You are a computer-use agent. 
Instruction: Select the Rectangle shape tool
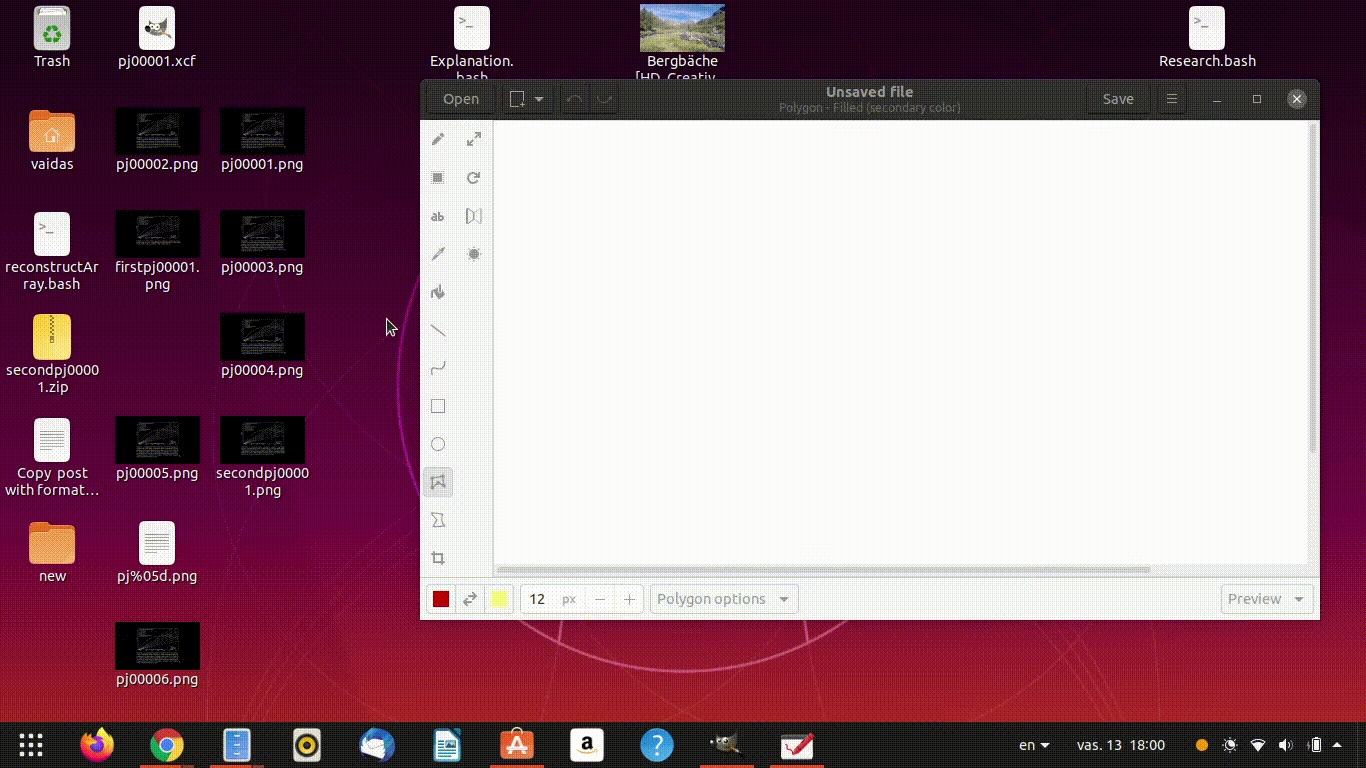pos(438,406)
